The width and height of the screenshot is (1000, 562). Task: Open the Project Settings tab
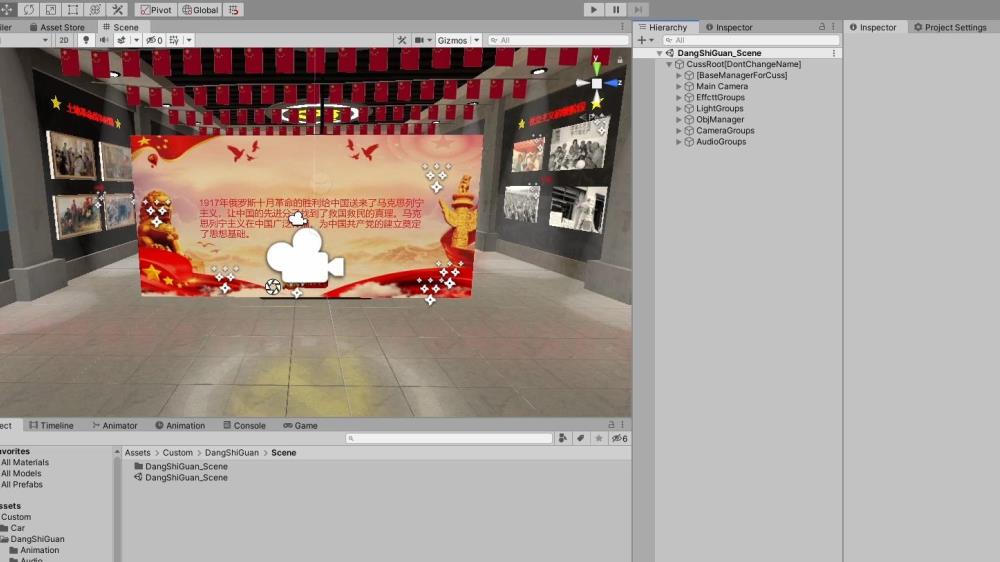point(950,27)
